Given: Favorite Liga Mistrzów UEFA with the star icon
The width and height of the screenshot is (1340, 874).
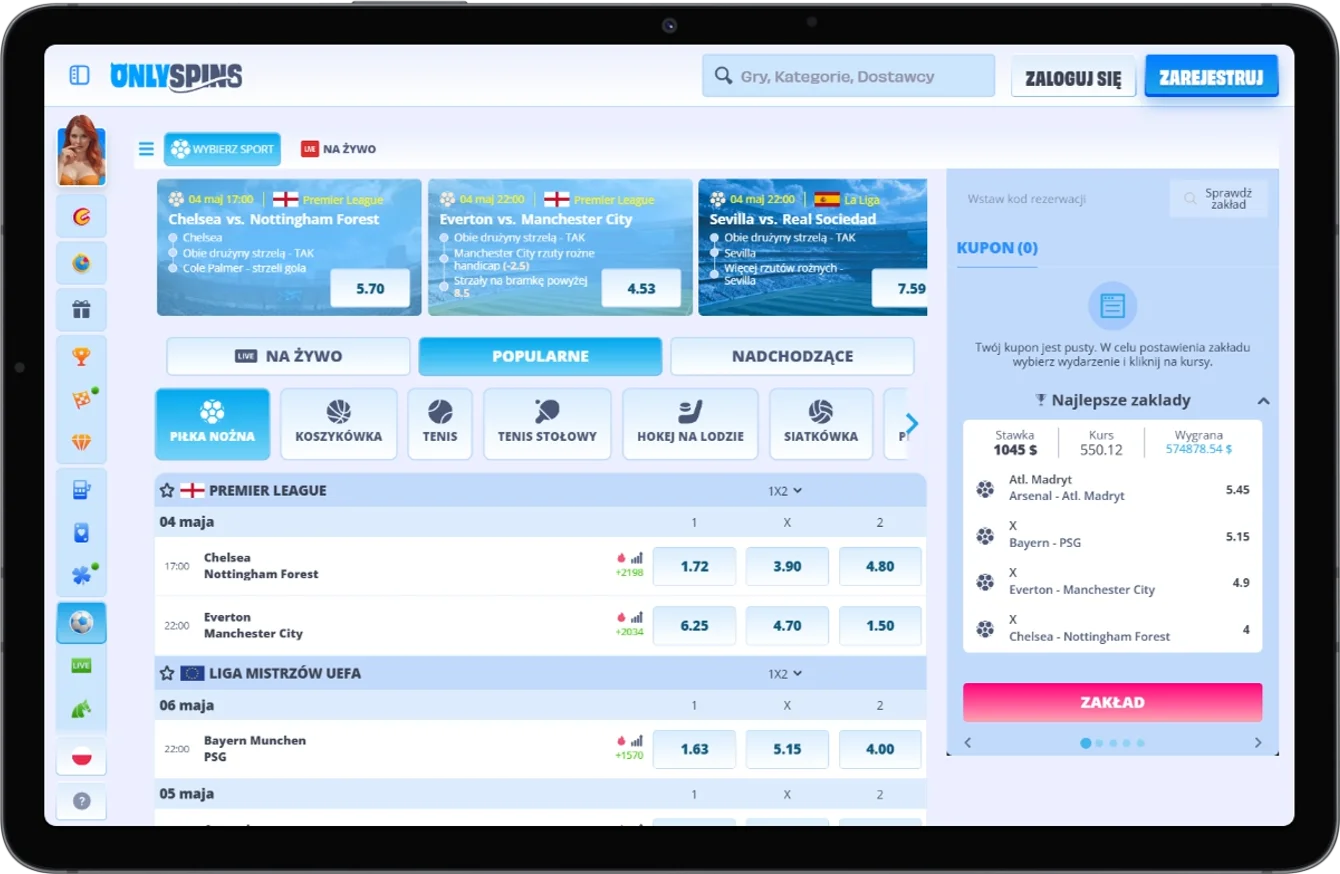Looking at the screenshot, I should coord(167,674).
